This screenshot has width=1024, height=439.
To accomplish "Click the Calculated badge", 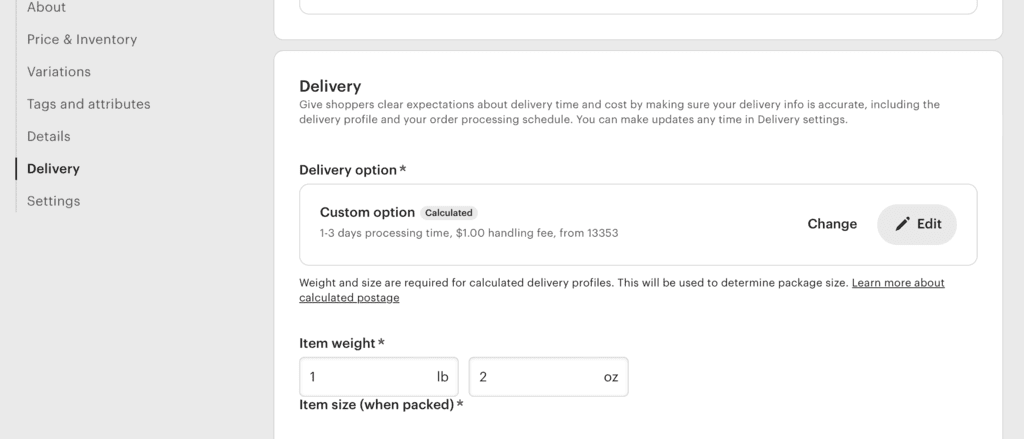I will 449,213.
